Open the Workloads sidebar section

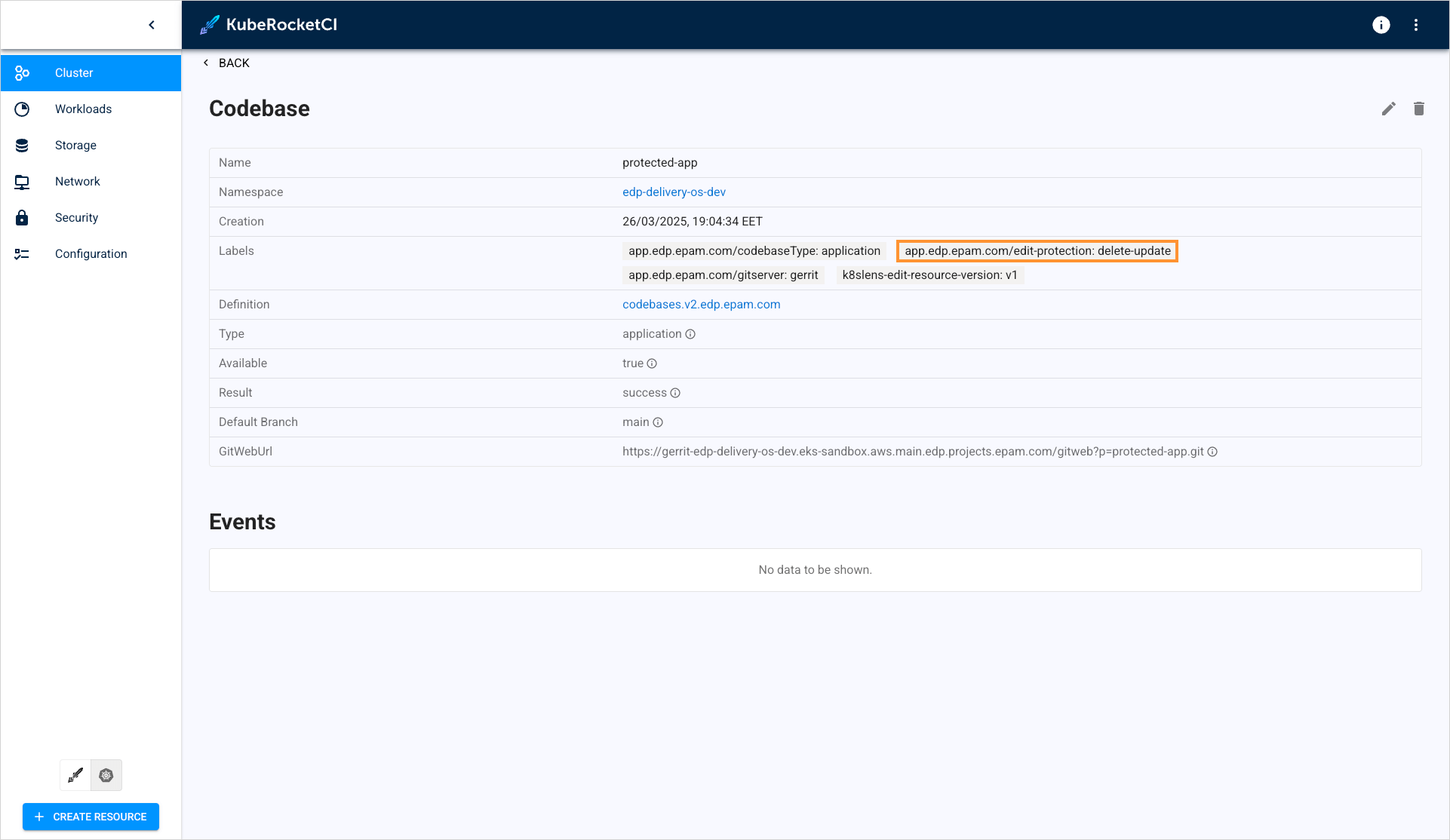(x=83, y=109)
